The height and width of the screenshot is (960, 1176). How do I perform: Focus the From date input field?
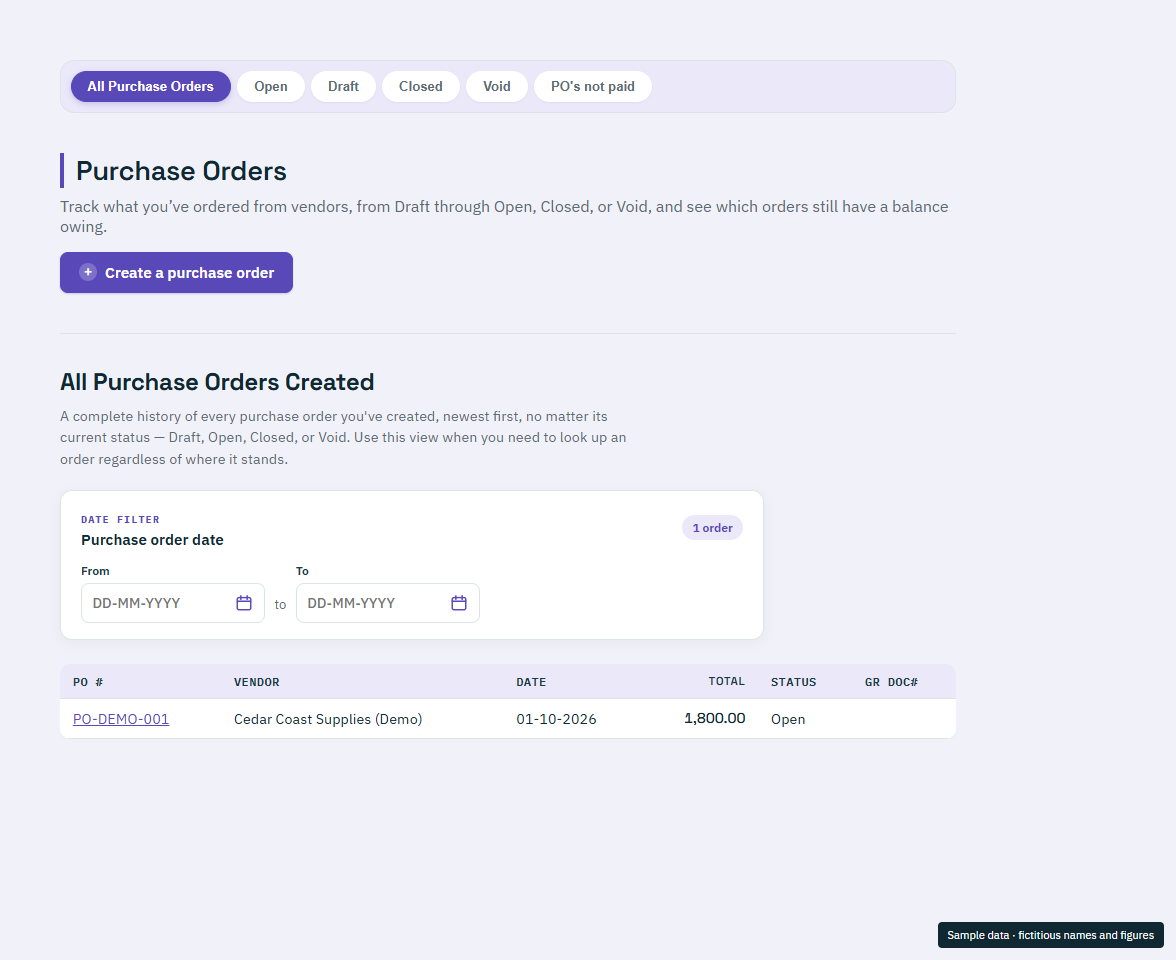click(172, 603)
